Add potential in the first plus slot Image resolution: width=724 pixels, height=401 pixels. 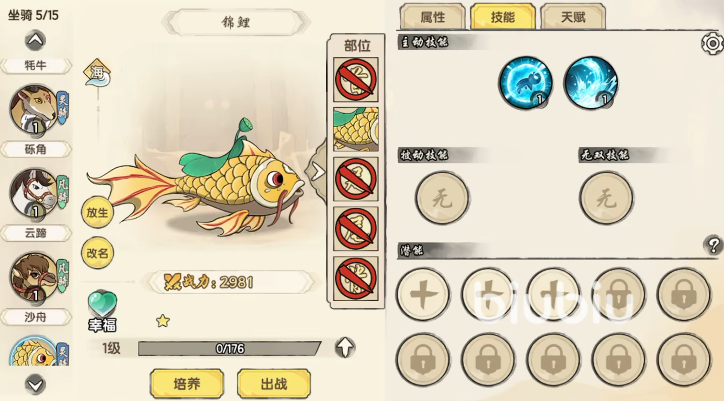(423, 294)
